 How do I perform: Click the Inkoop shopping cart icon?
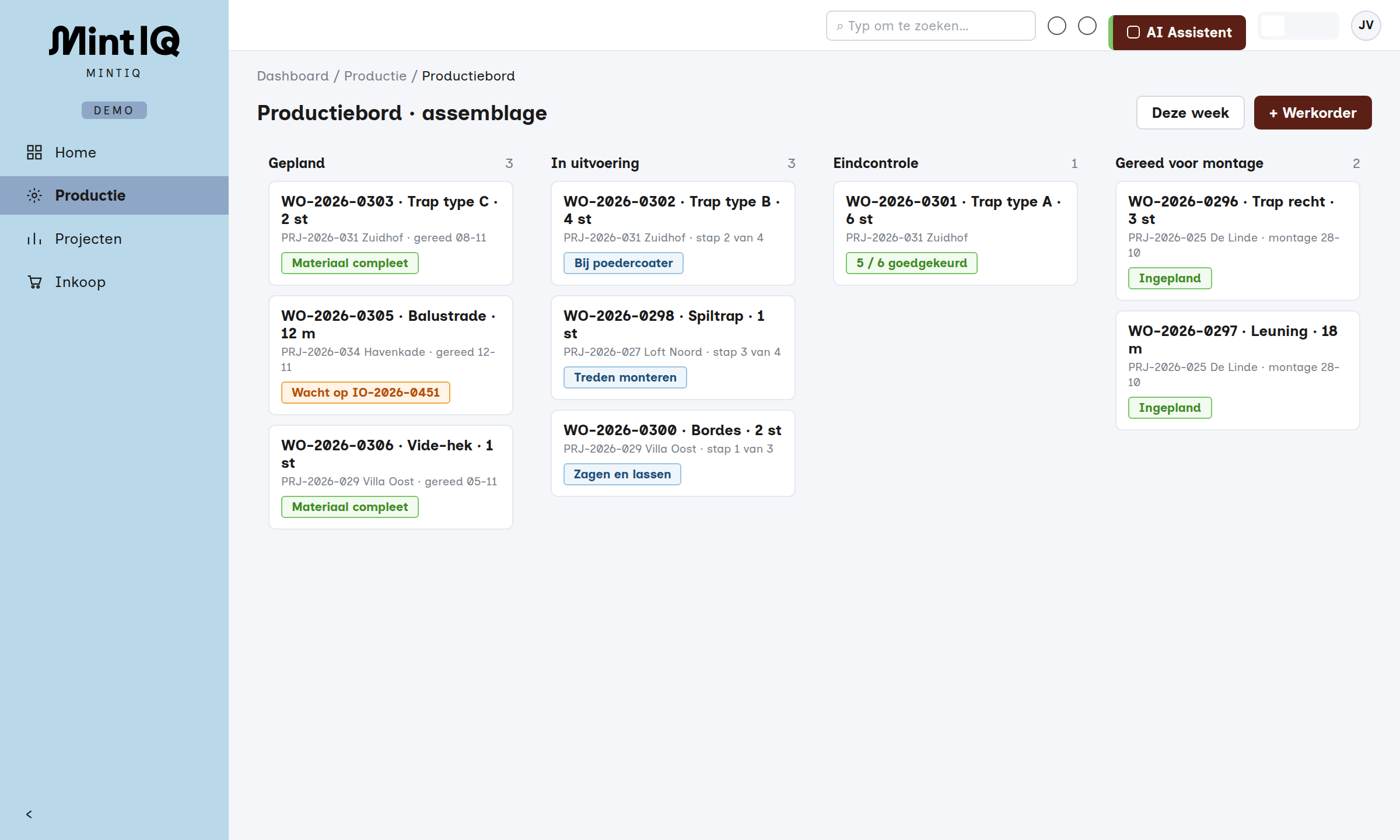tap(34, 282)
